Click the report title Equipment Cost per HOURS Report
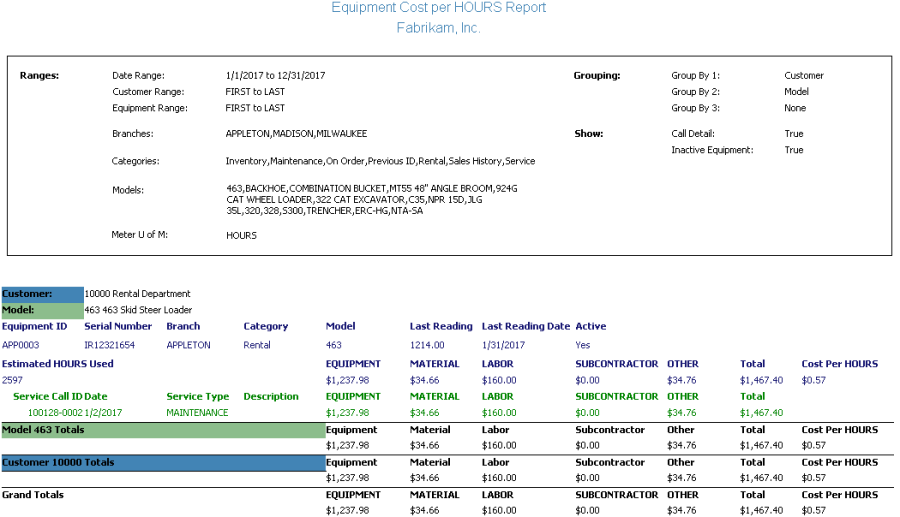This screenshot has width=900, height=517. tap(438, 8)
